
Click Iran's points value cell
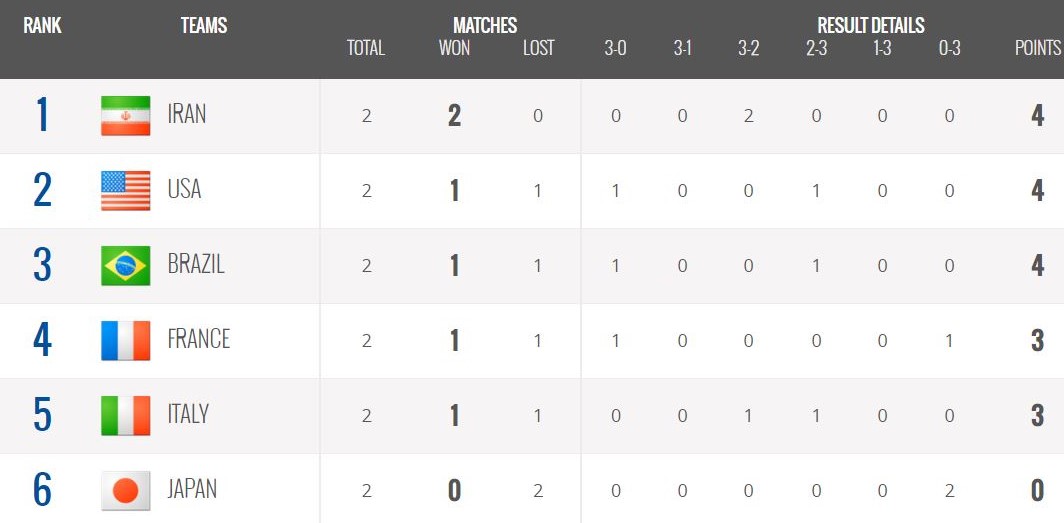pos(1037,116)
